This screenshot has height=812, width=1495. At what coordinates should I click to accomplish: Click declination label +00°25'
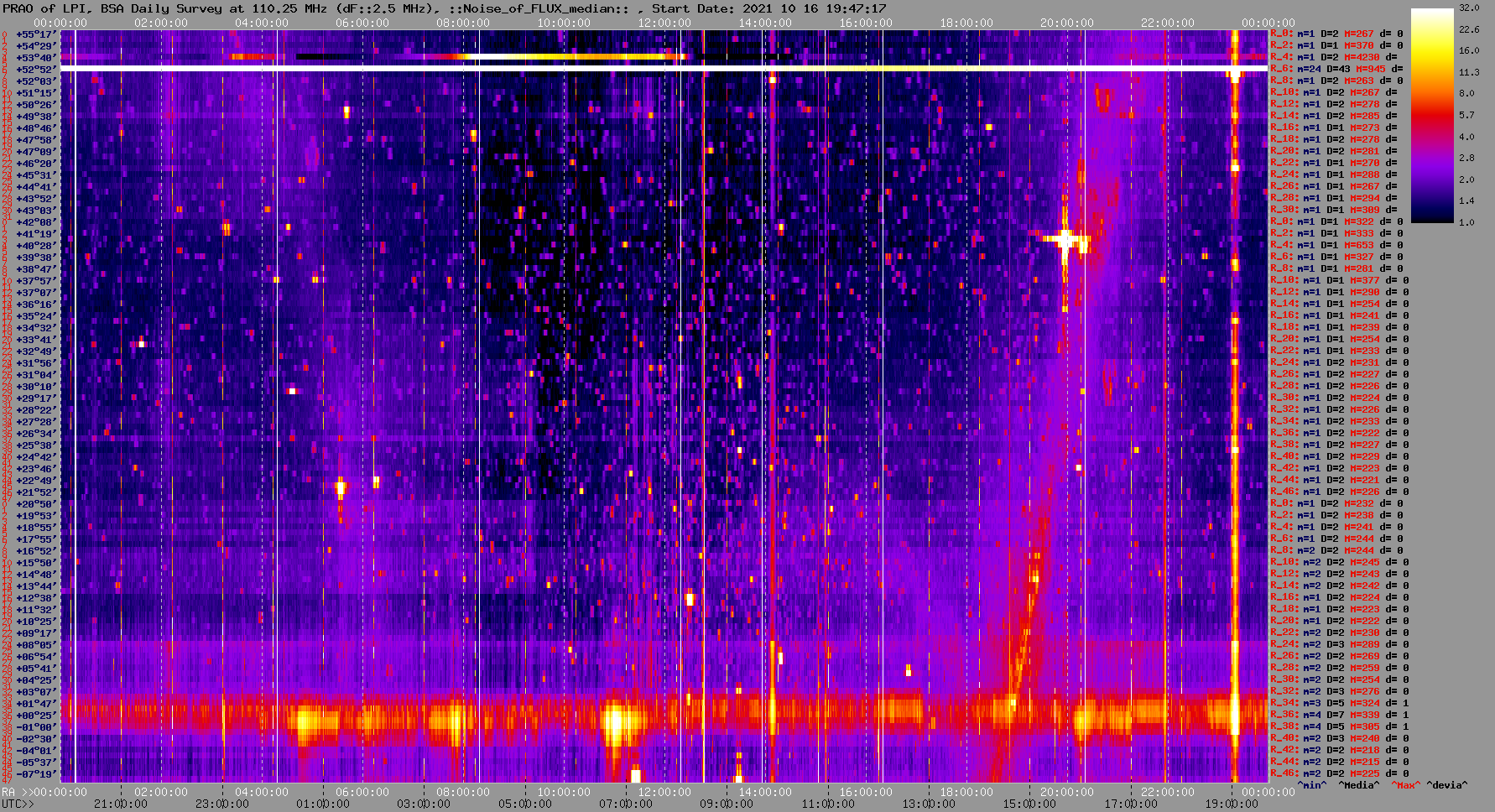coord(36,716)
